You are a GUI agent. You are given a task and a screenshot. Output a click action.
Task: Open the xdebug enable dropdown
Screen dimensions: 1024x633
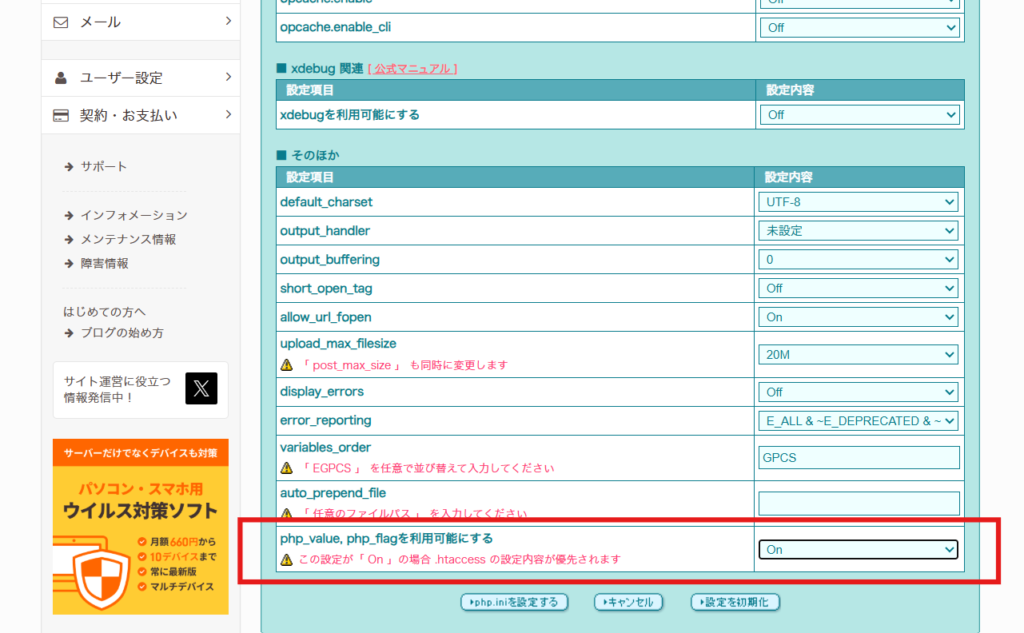(858, 115)
